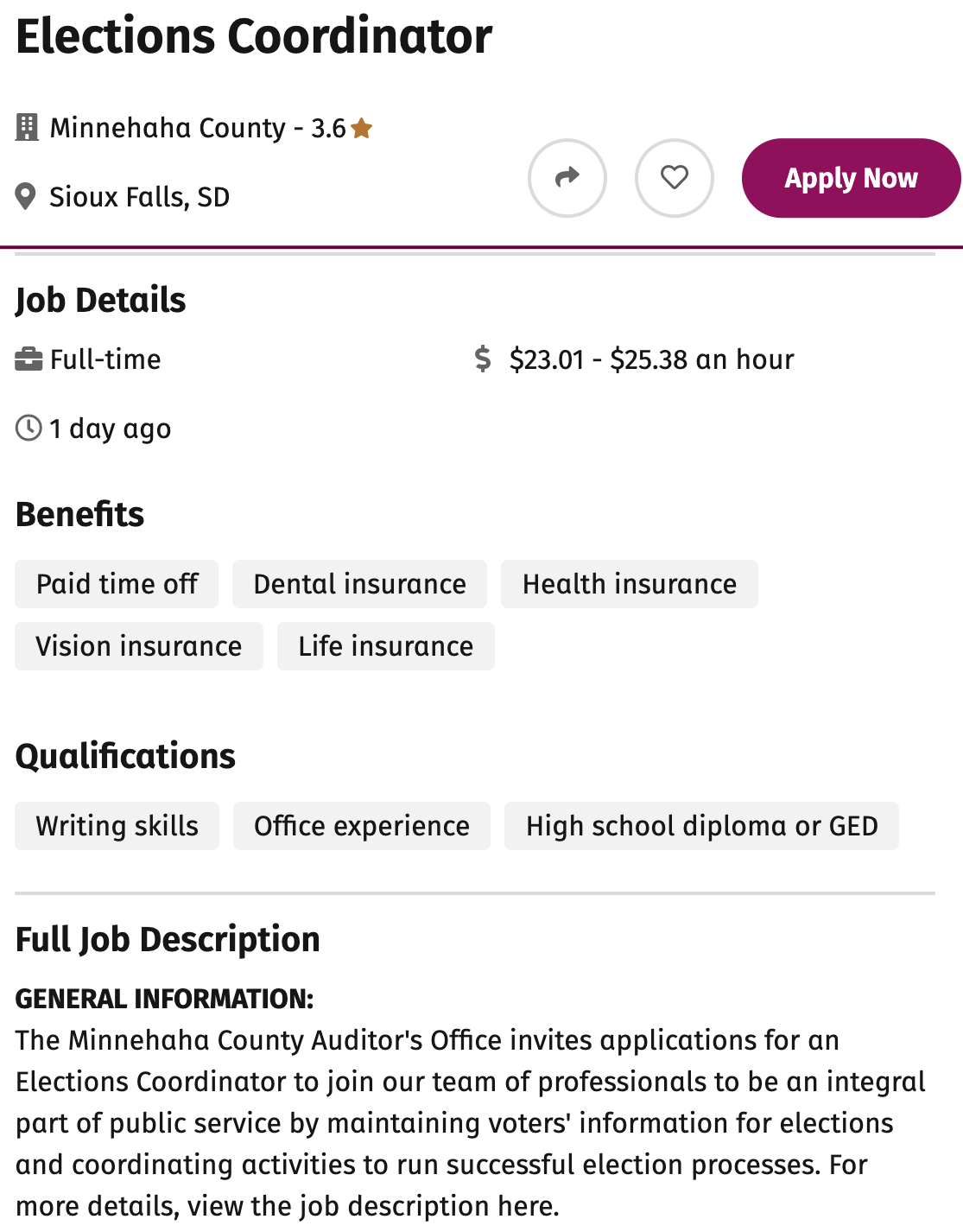Select the Vision insurance benefit tag
This screenshot has width=963, height=1232.
139,646
